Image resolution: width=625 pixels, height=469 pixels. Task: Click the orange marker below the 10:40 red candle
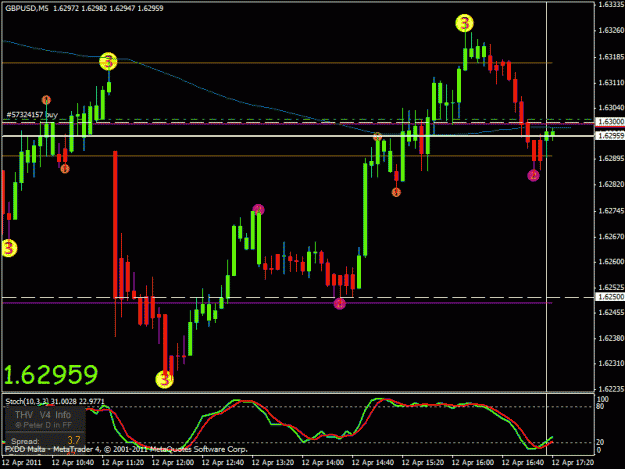pyautogui.click(x=65, y=169)
